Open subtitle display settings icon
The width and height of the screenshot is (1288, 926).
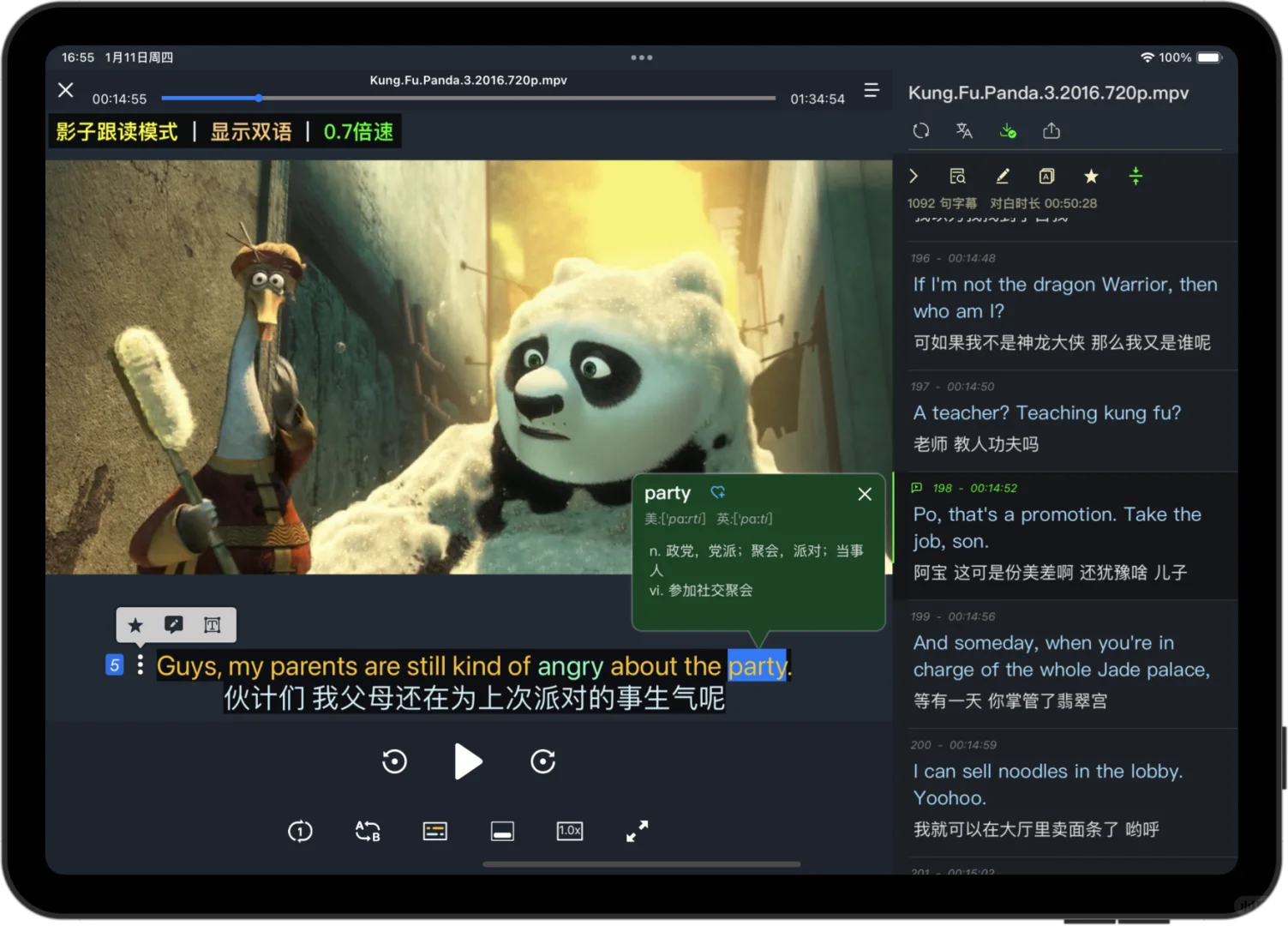tap(435, 831)
